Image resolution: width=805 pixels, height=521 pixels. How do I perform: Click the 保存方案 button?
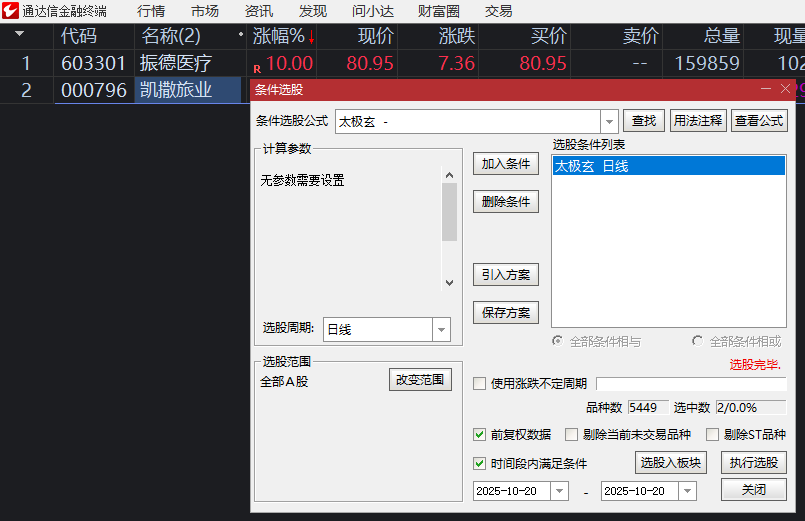click(x=506, y=313)
